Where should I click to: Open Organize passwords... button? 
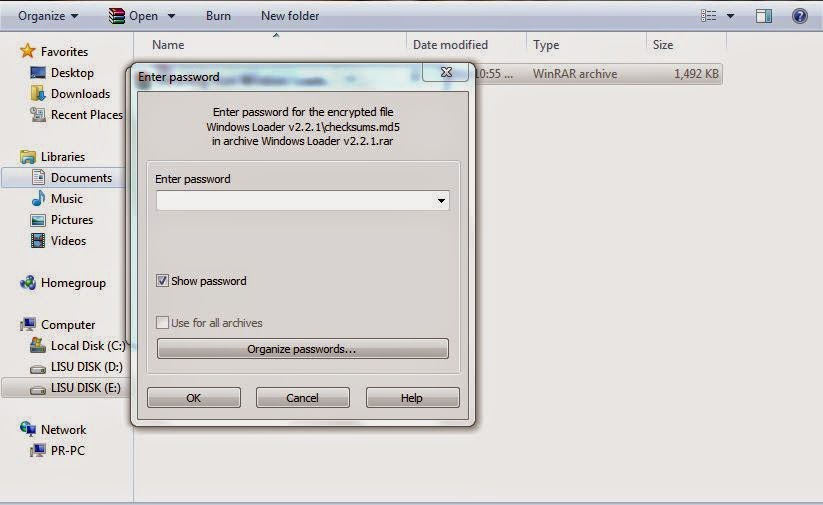303,349
